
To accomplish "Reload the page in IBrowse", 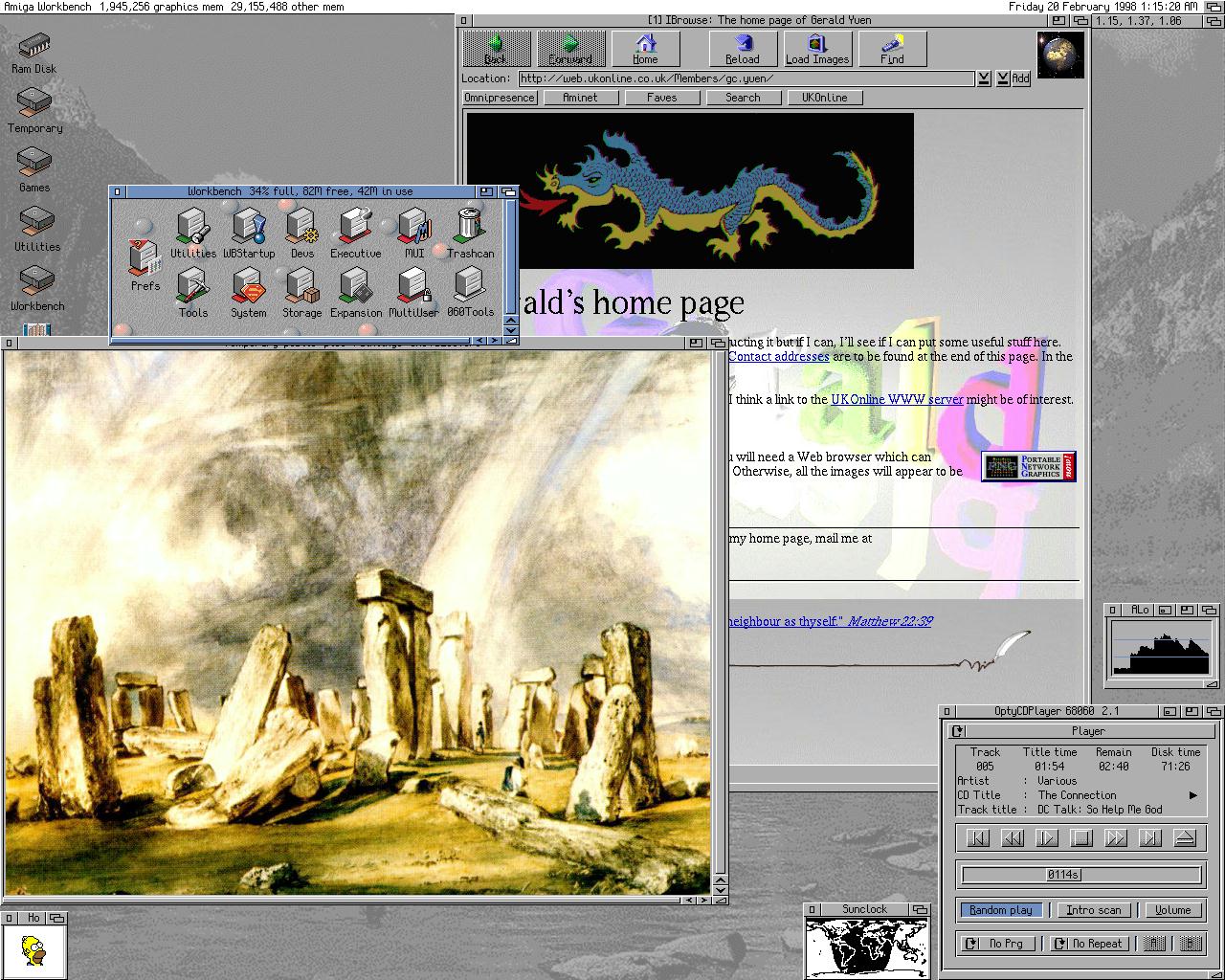I will [x=743, y=48].
